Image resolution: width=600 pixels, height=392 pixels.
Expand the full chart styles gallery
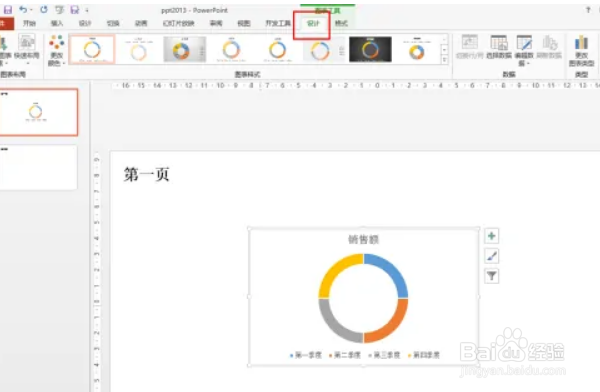coord(444,60)
